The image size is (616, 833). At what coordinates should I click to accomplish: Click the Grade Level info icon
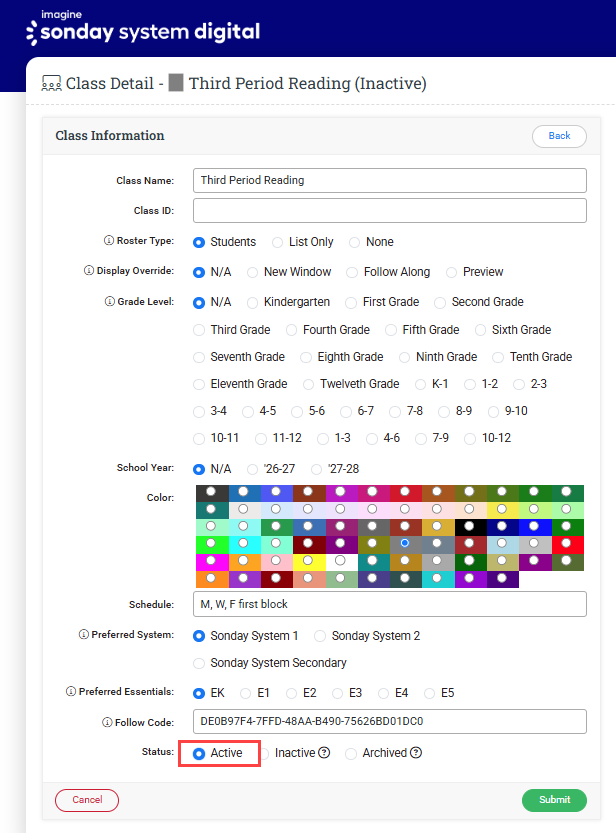pos(109,301)
